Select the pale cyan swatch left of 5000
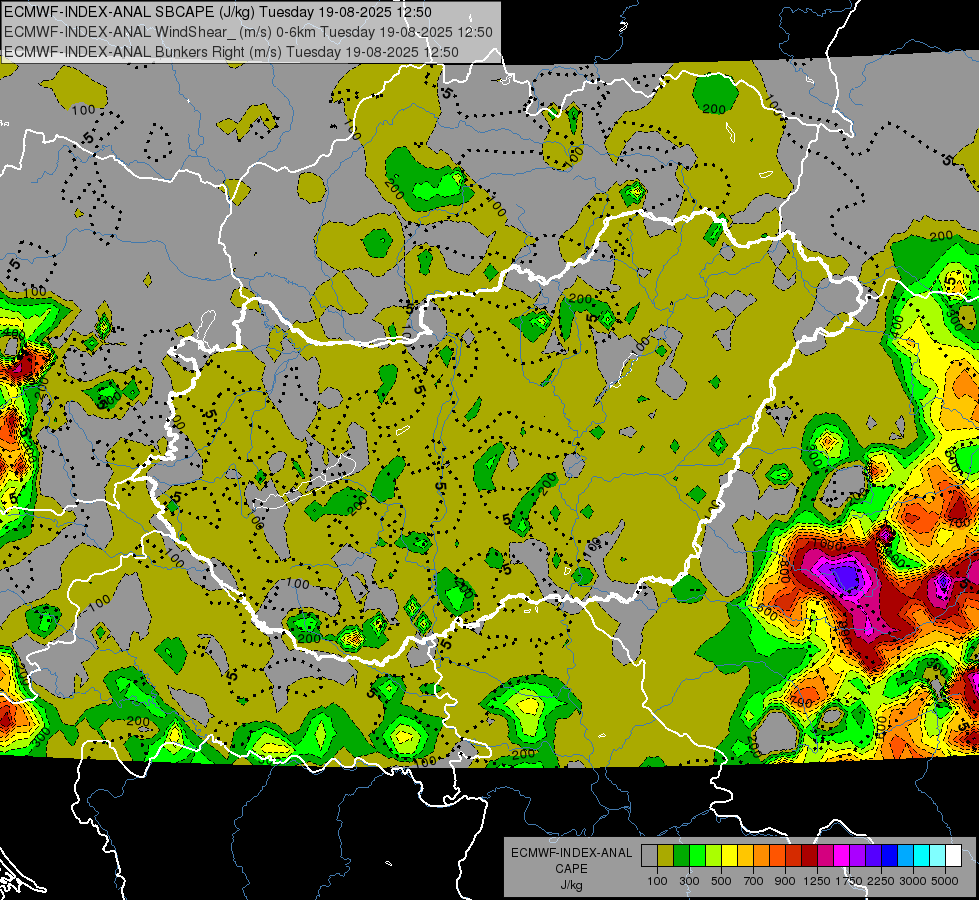 point(938,856)
